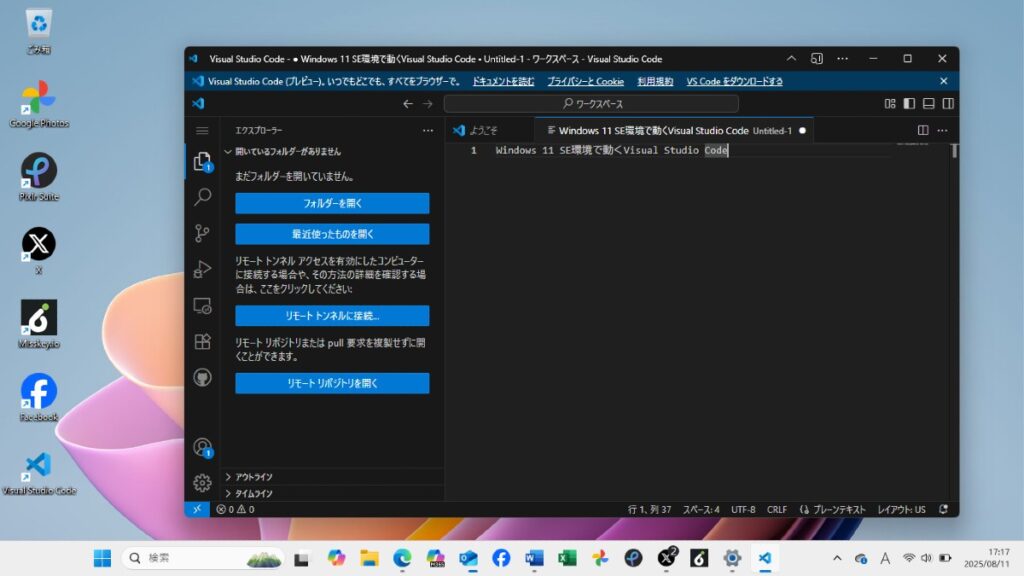Click the リモート リポジトリを開く button

click(x=332, y=383)
